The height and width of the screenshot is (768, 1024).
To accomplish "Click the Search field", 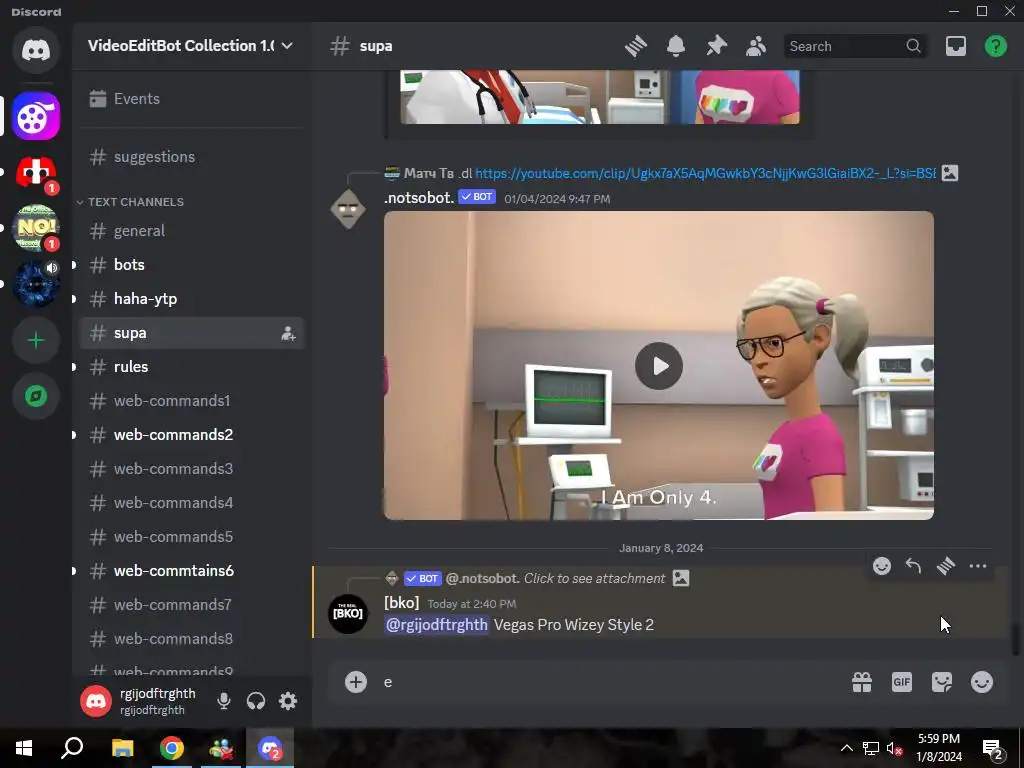I will coord(856,46).
